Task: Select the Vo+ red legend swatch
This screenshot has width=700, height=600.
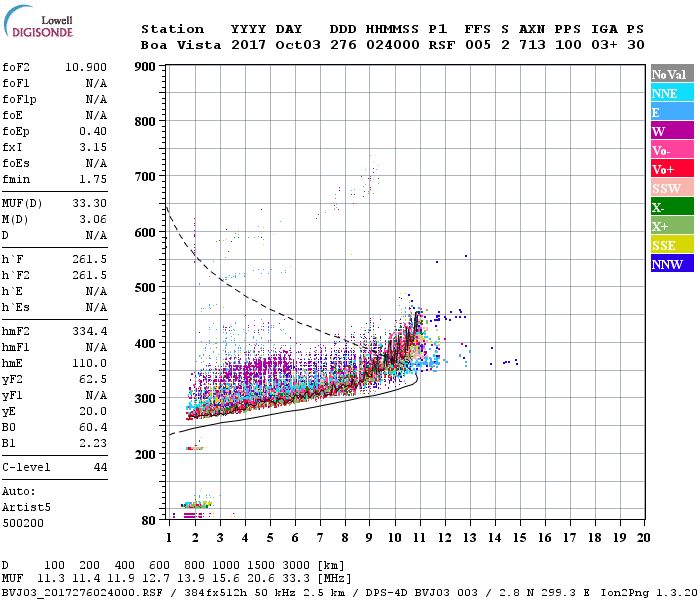Action: point(672,169)
